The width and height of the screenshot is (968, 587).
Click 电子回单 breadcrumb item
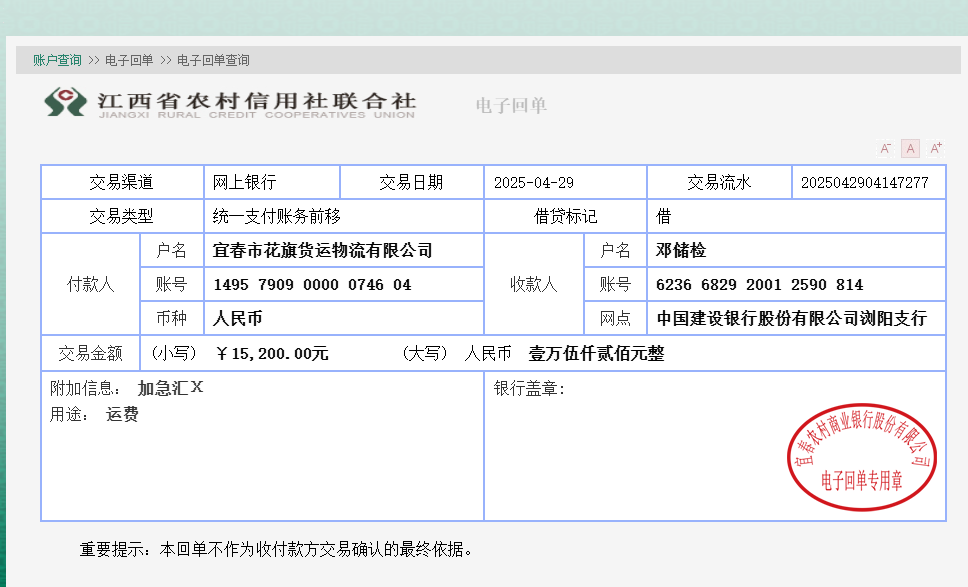coord(129,60)
